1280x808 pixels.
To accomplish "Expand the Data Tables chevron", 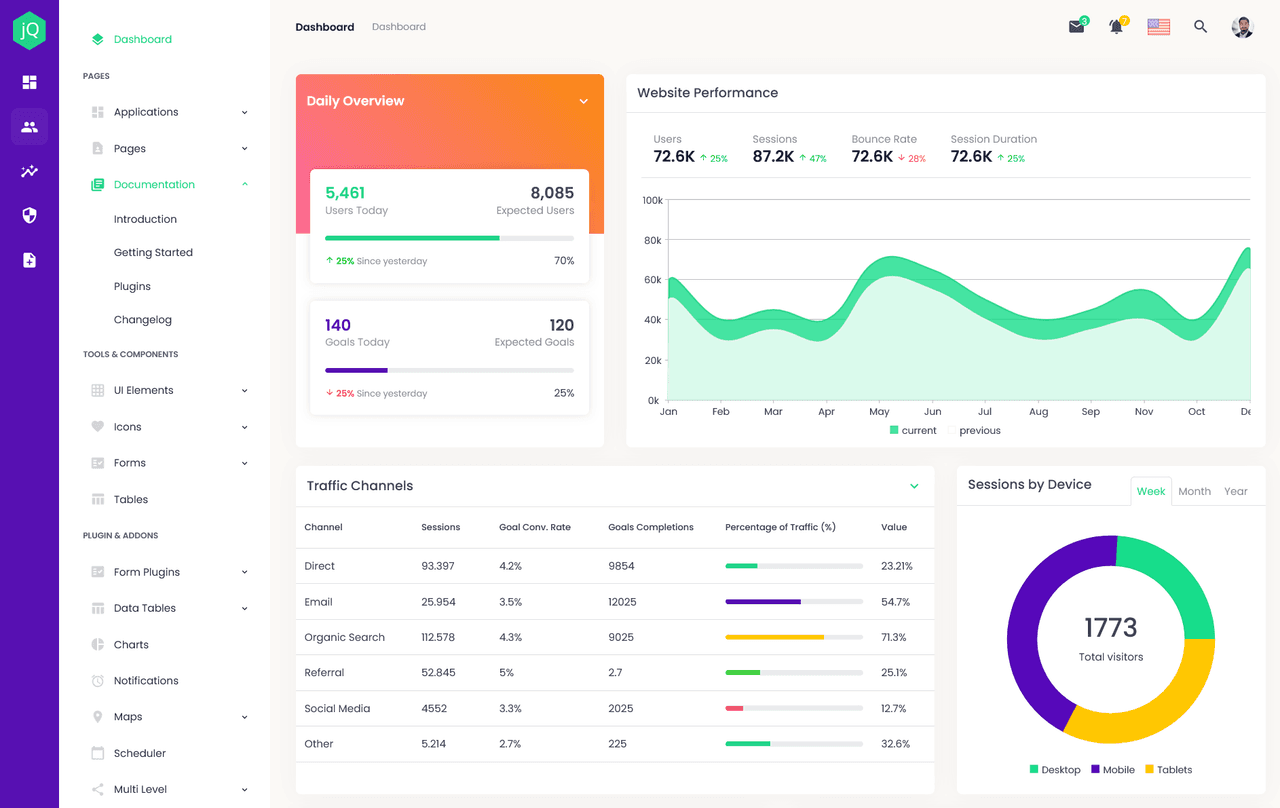I will (x=245, y=608).
